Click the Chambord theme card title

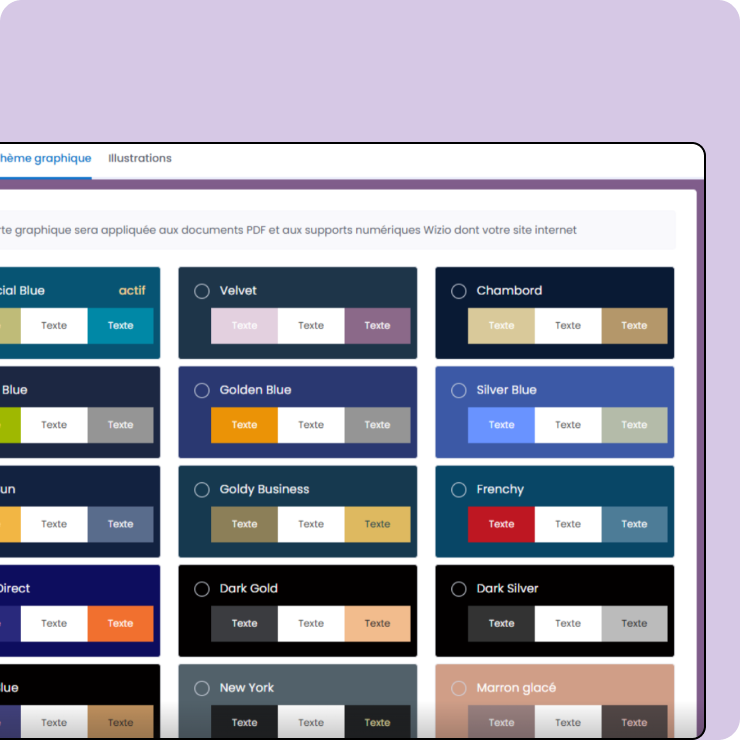[x=509, y=291]
